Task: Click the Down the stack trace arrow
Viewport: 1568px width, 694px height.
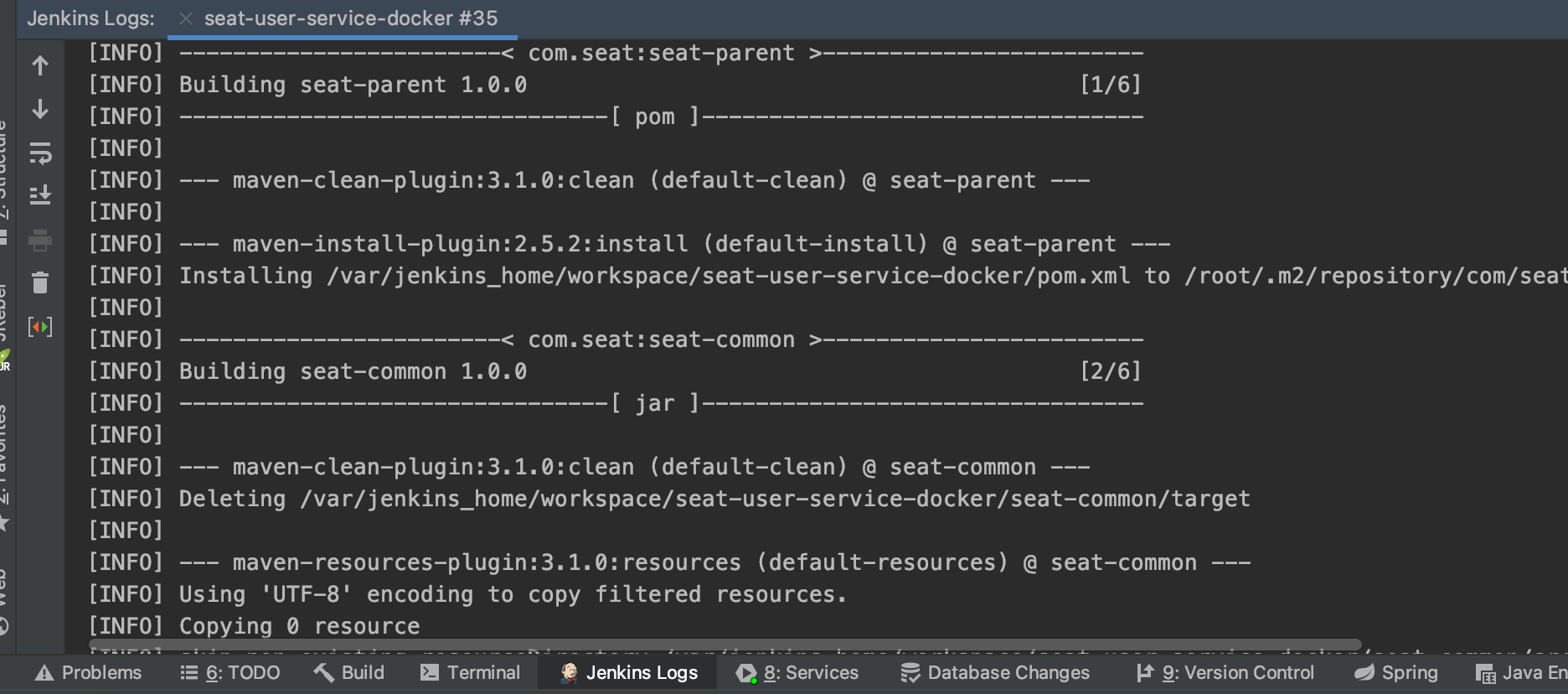Action: coord(40,109)
